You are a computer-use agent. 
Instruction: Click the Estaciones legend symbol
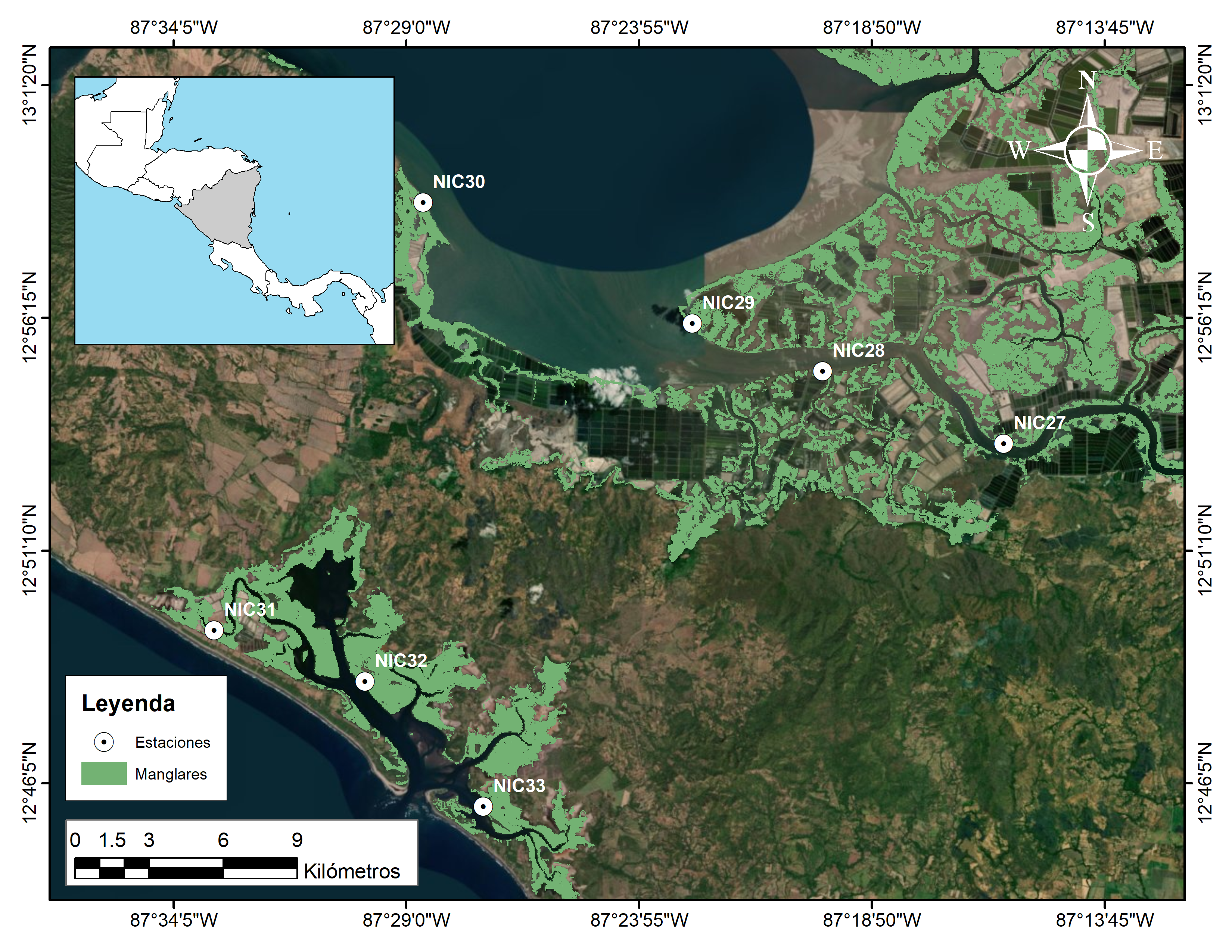pos(104,742)
